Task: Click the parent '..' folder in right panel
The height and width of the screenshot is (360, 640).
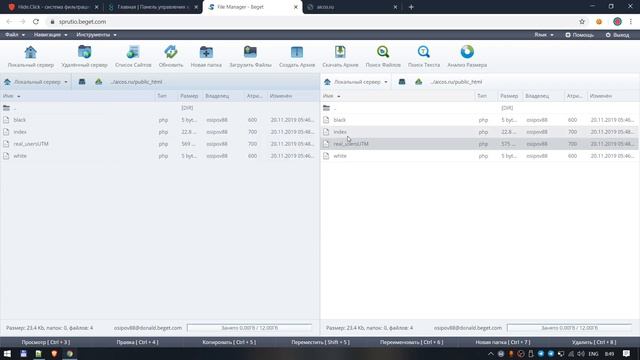Action: [x=480, y=108]
